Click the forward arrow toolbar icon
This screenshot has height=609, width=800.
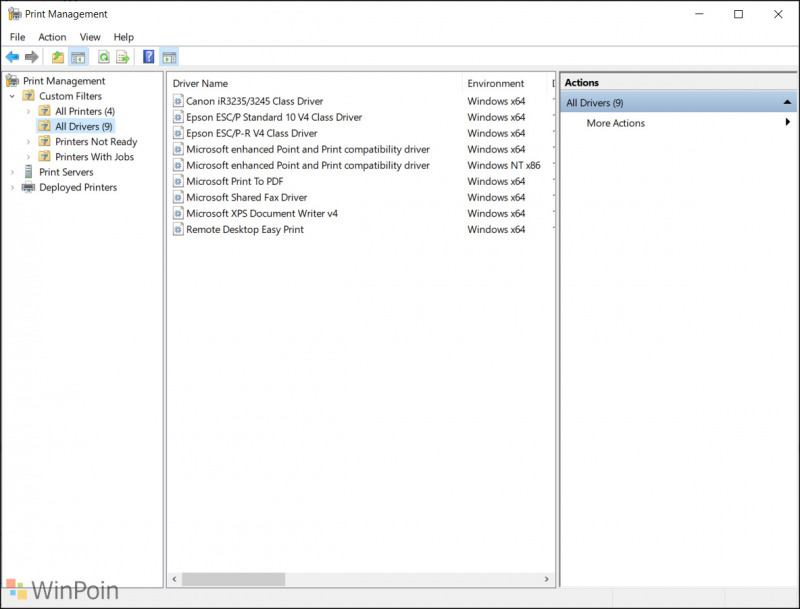32,57
